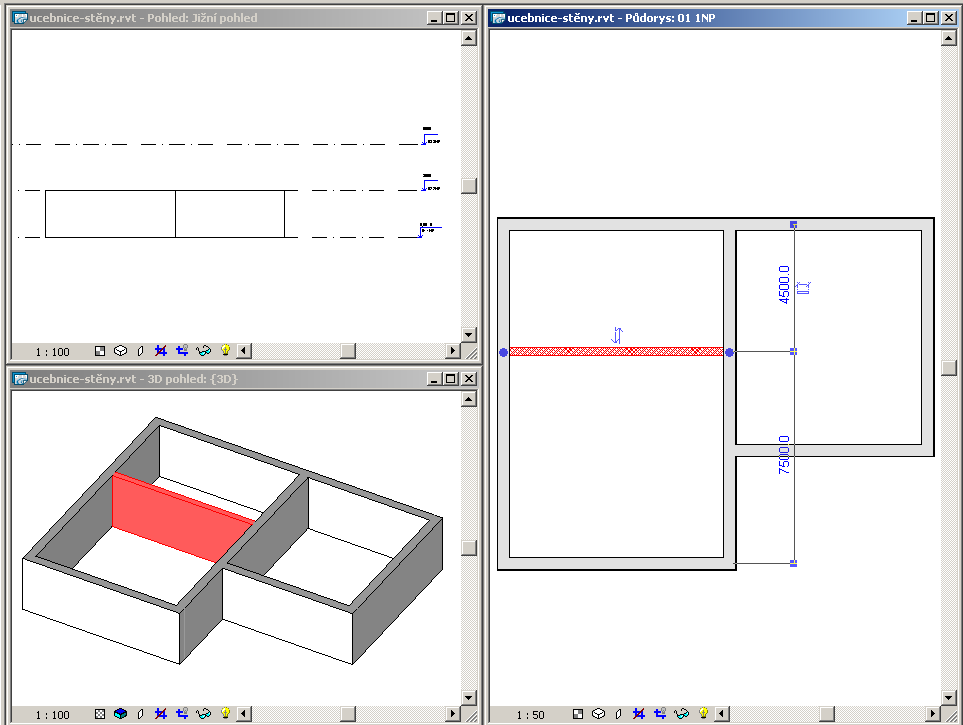Toggle Crop View icon in Jižní pohled view
Viewport: 963px width, 725px height.
pos(161,351)
